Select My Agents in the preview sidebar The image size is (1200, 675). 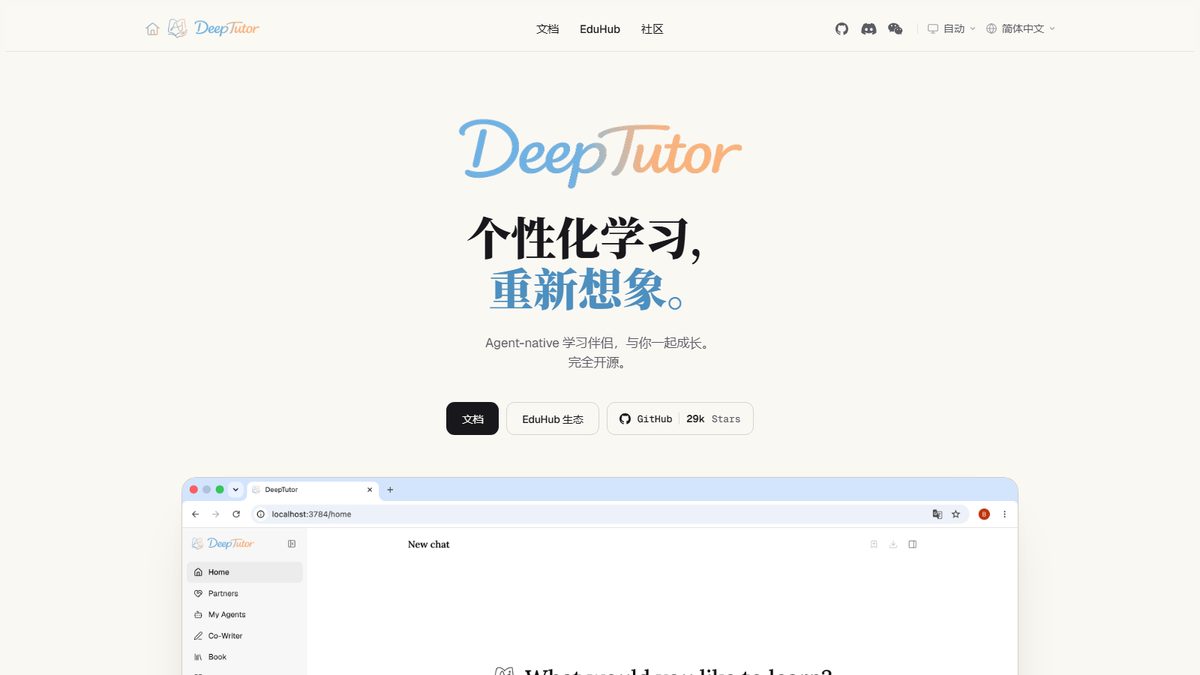pyautogui.click(x=244, y=614)
